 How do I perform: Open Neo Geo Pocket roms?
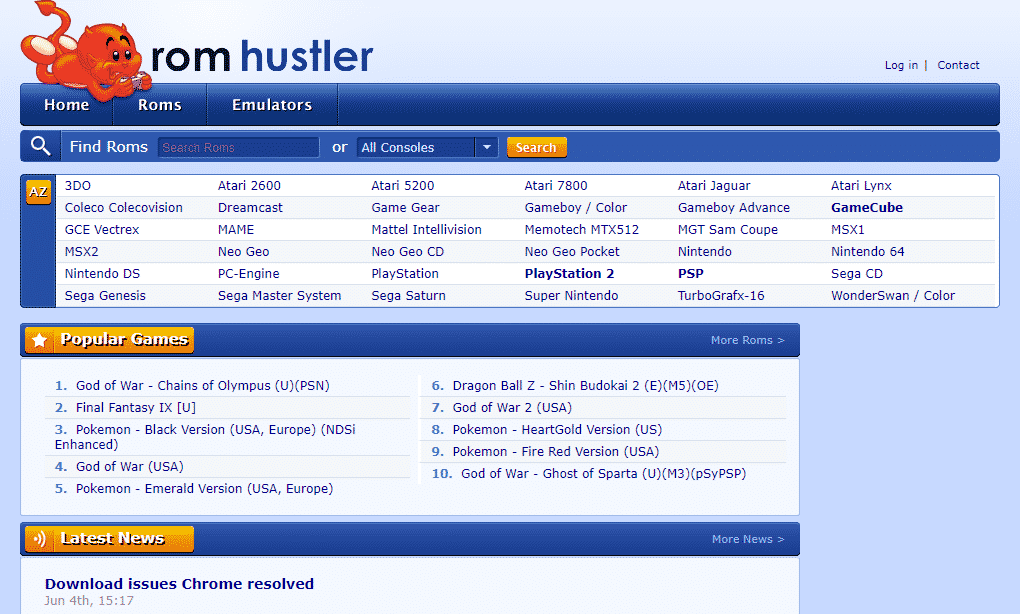572,252
